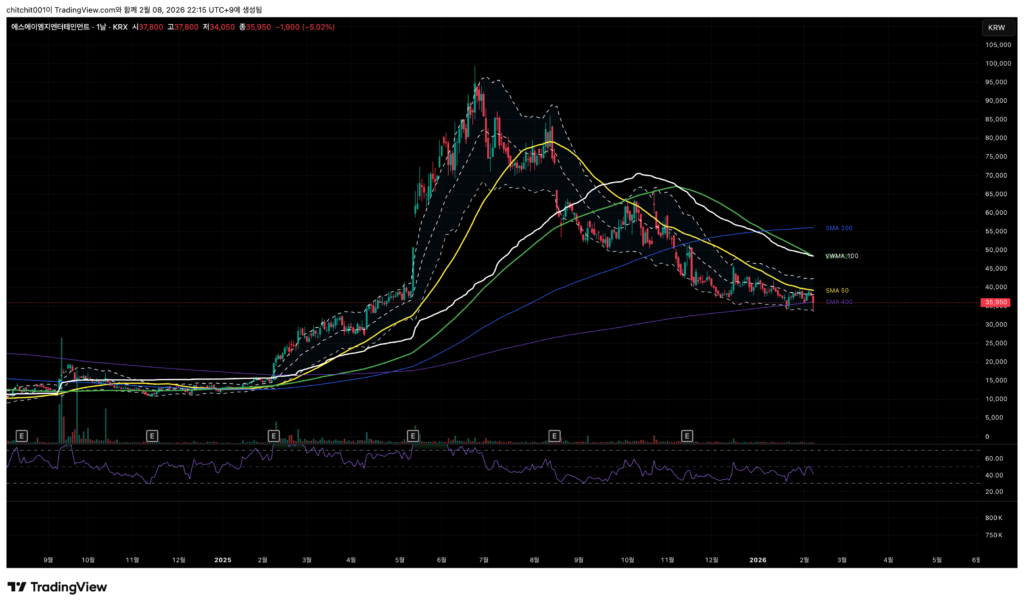Click the 800 K volume axis label

click(x=993, y=518)
